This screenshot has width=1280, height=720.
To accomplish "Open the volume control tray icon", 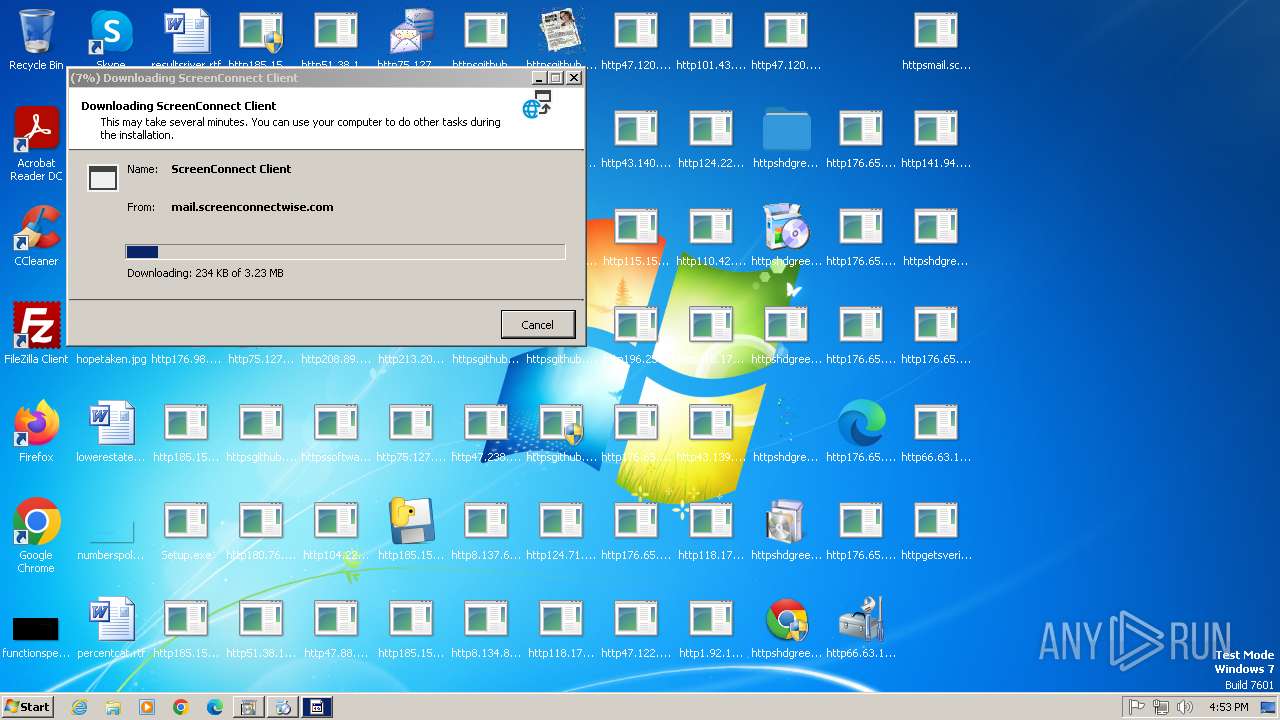I will pyautogui.click(x=1185, y=707).
